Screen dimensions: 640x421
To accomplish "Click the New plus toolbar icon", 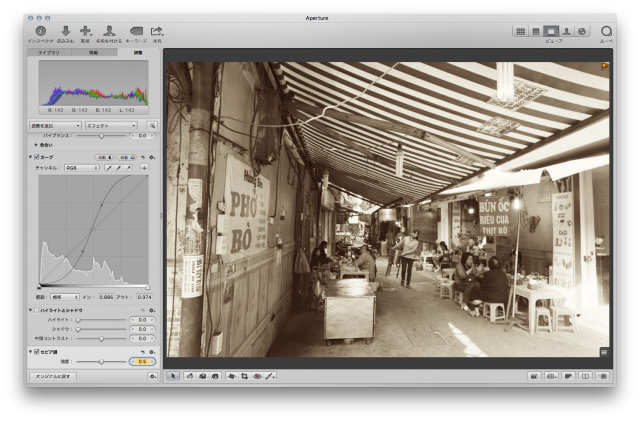I will coord(85,31).
